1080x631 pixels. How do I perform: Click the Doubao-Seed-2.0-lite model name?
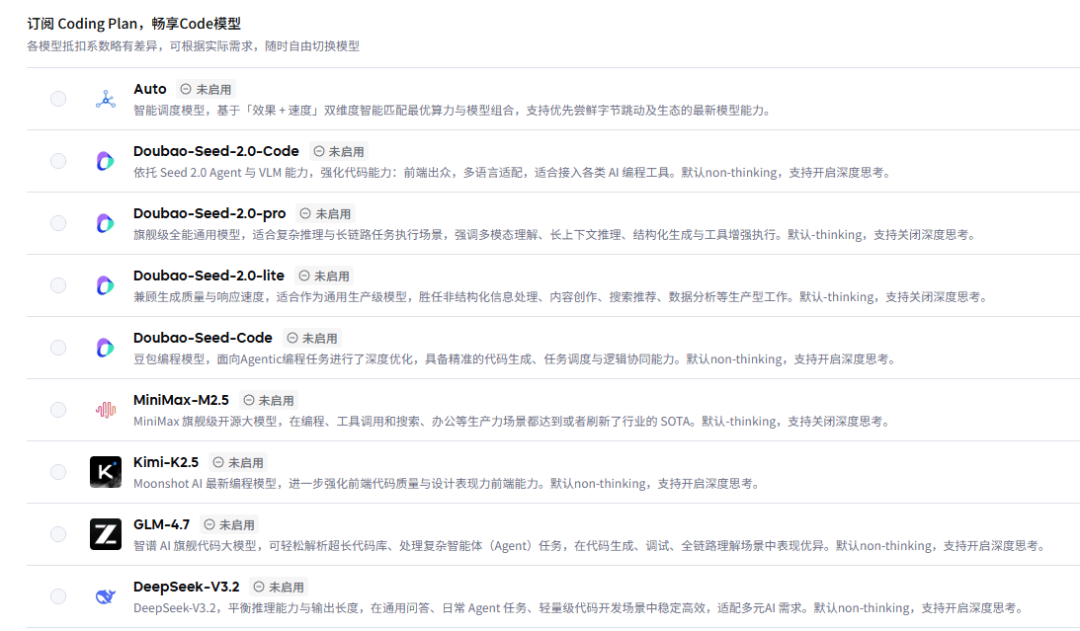tap(209, 276)
